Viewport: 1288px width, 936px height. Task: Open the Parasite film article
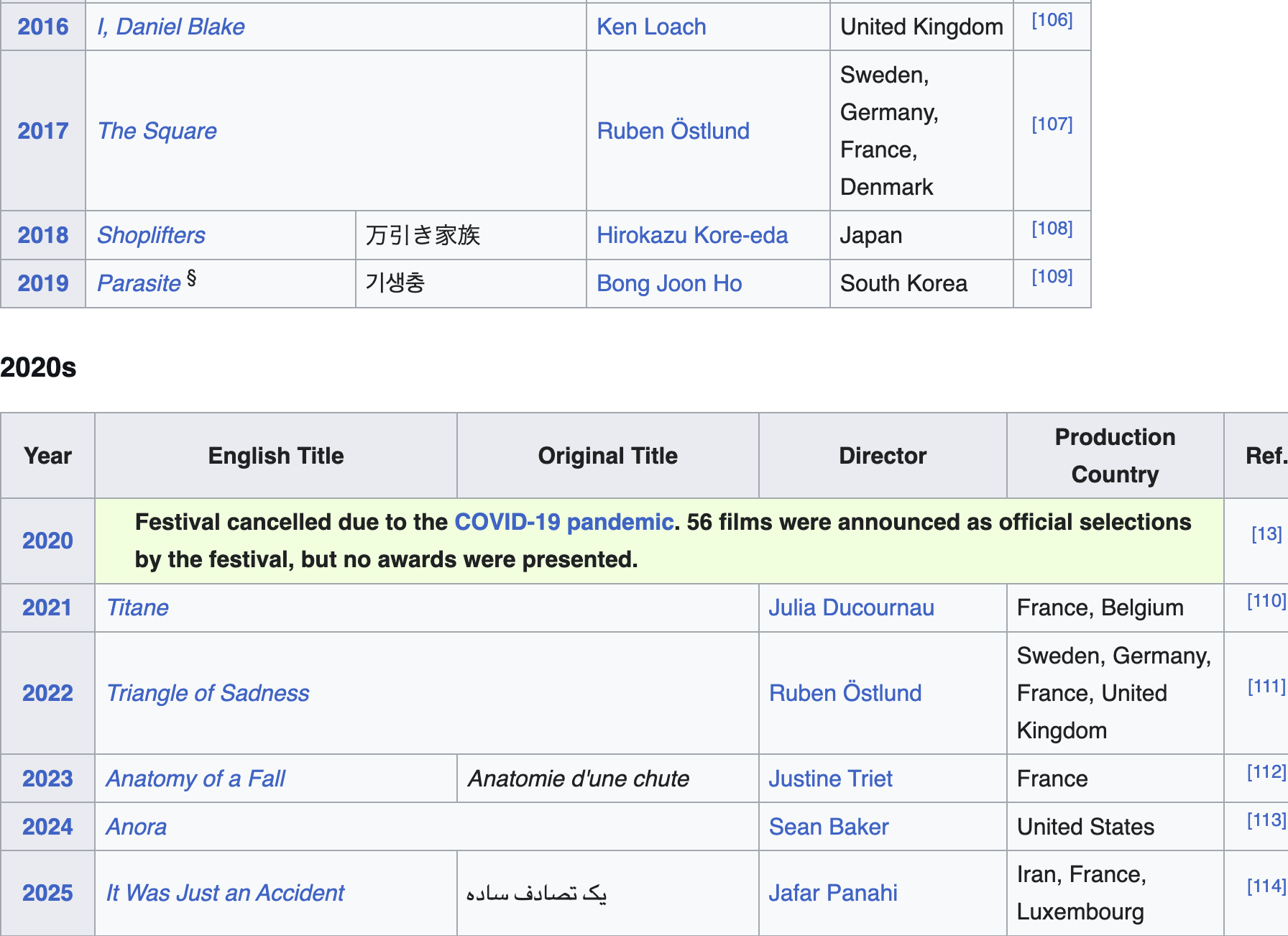[139, 283]
